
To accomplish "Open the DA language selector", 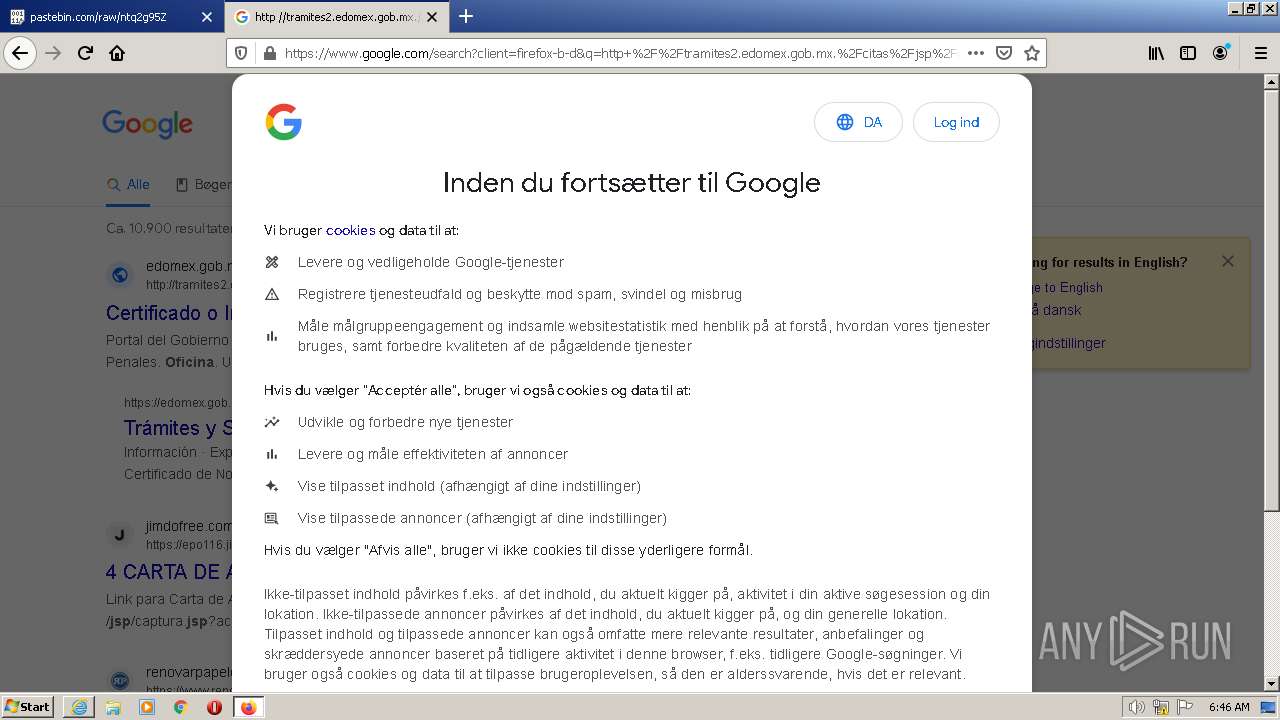I will [858, 122].
